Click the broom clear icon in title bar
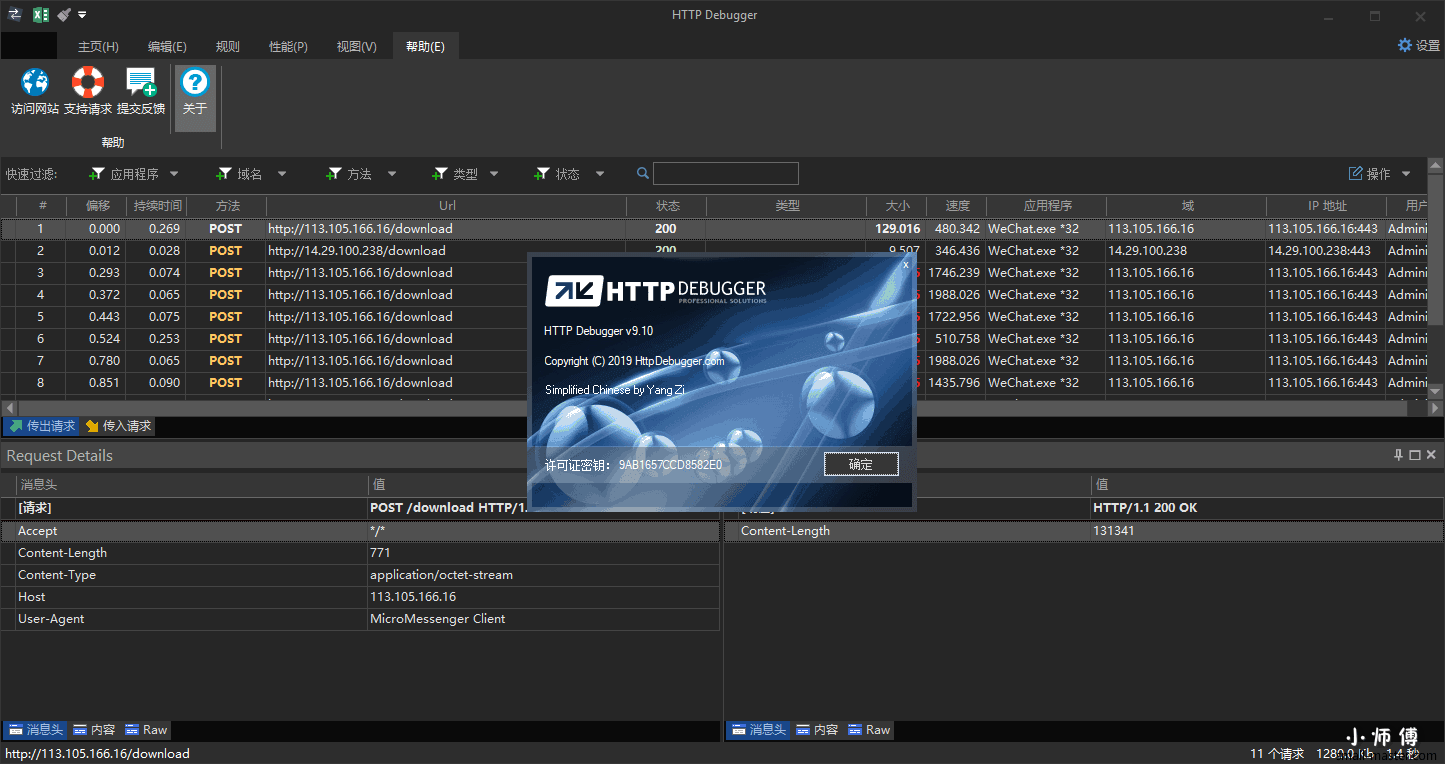This screenshot has height=764, width=1445. [x=64, y=15]
